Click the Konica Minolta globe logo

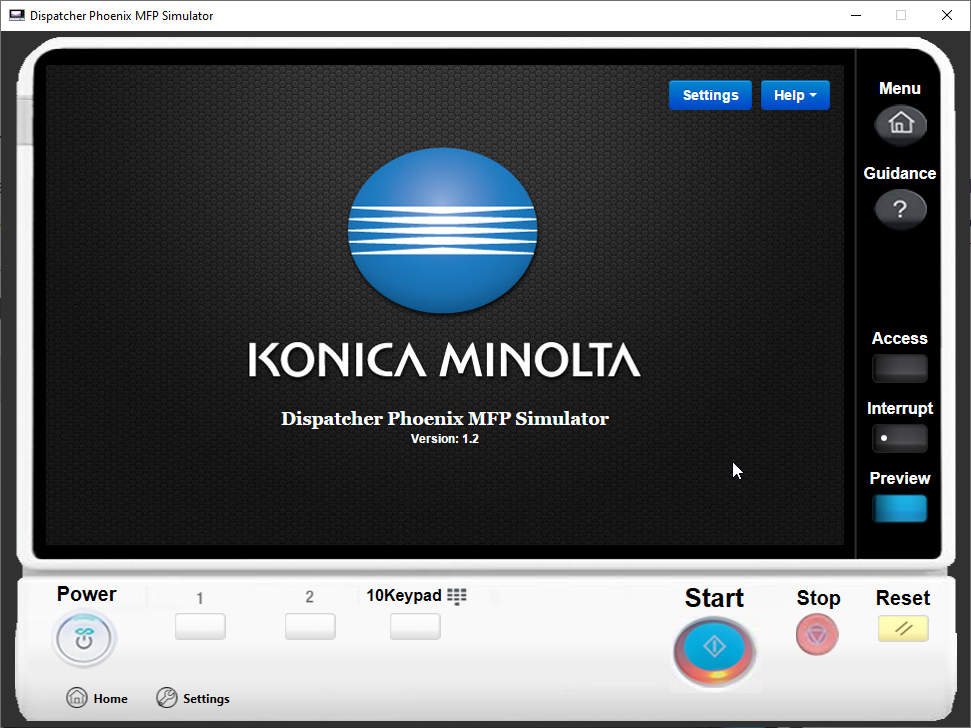443,230
